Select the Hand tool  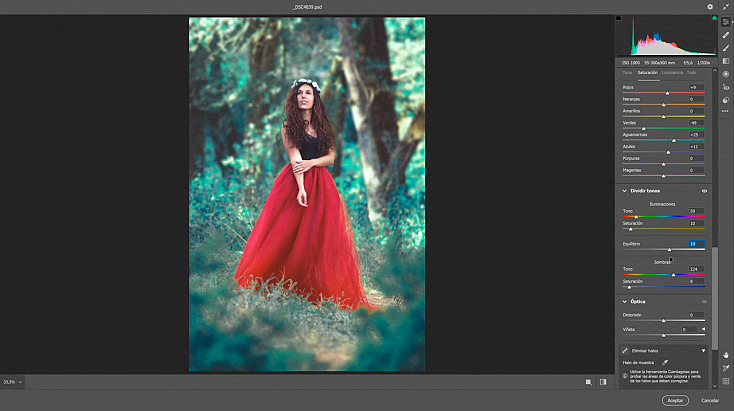coord(726,355)
